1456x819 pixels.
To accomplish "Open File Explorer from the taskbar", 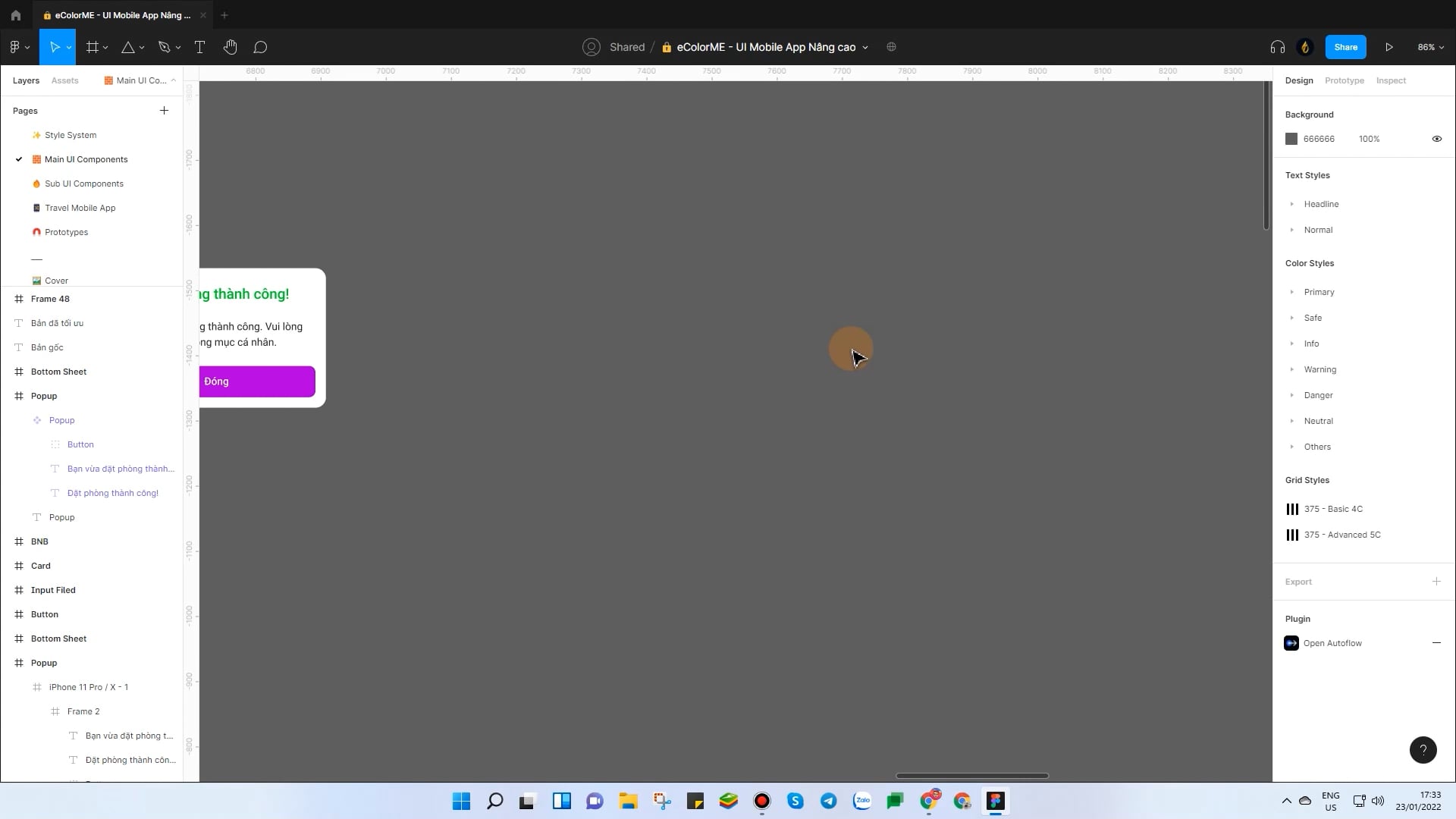I will point(628,801).
